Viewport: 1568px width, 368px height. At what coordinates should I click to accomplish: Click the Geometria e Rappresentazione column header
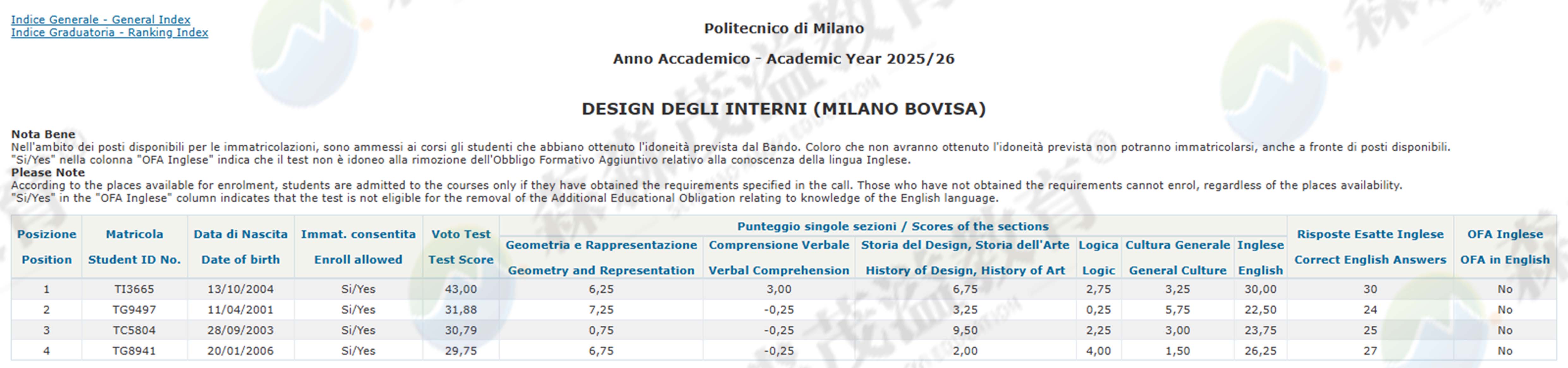[x=601, y=257]
